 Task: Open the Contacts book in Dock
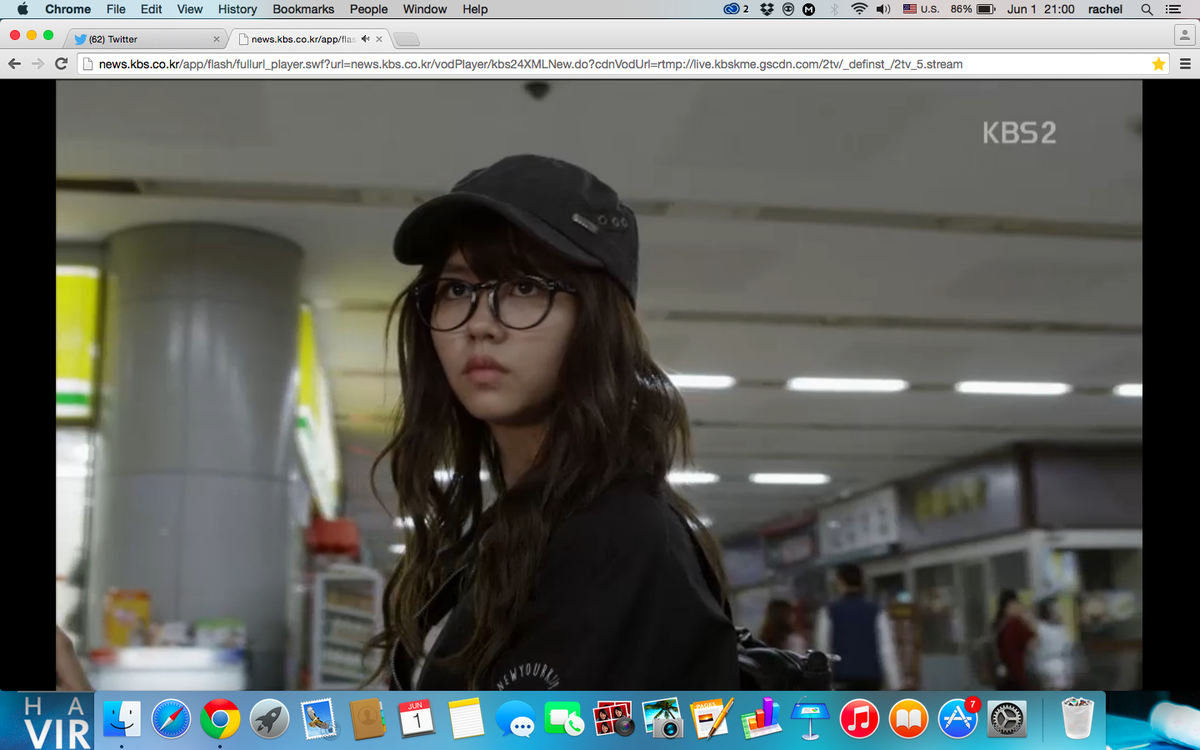367,718
